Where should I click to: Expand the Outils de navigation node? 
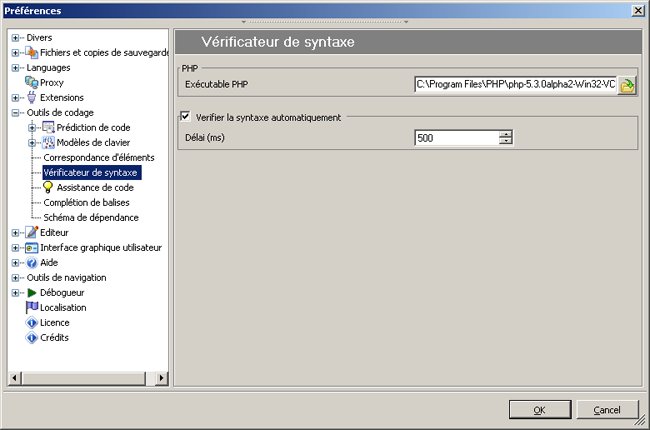(x=16, y=277)
